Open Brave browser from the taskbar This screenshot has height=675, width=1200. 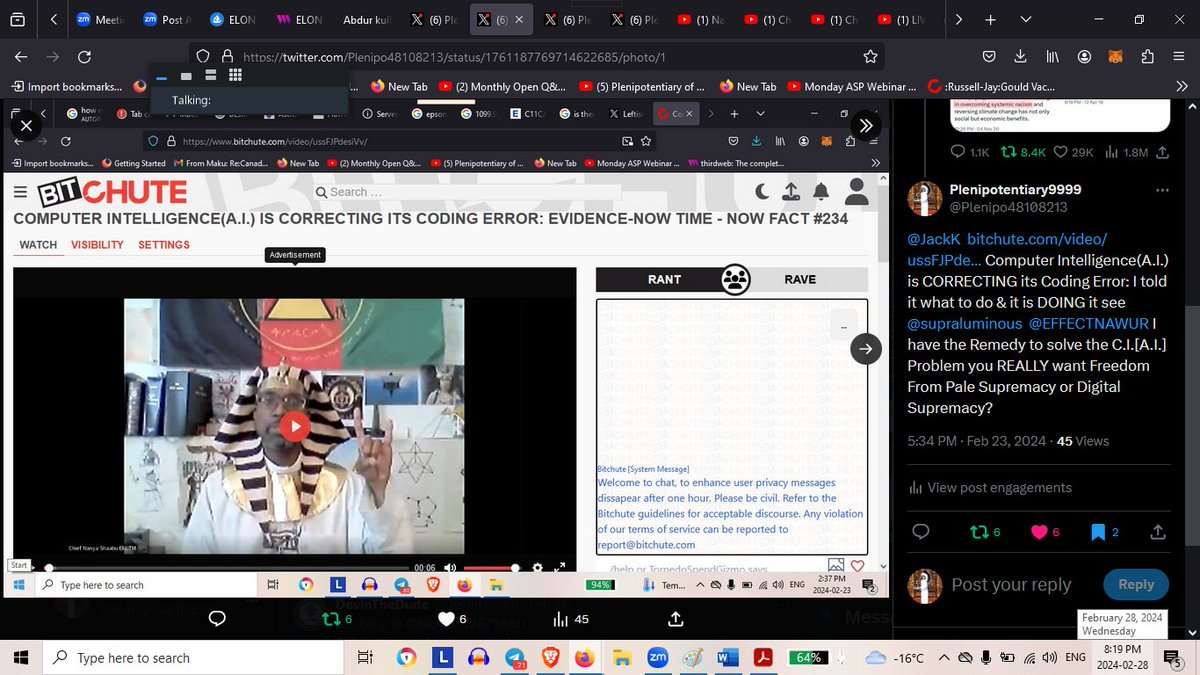(550, 657)
